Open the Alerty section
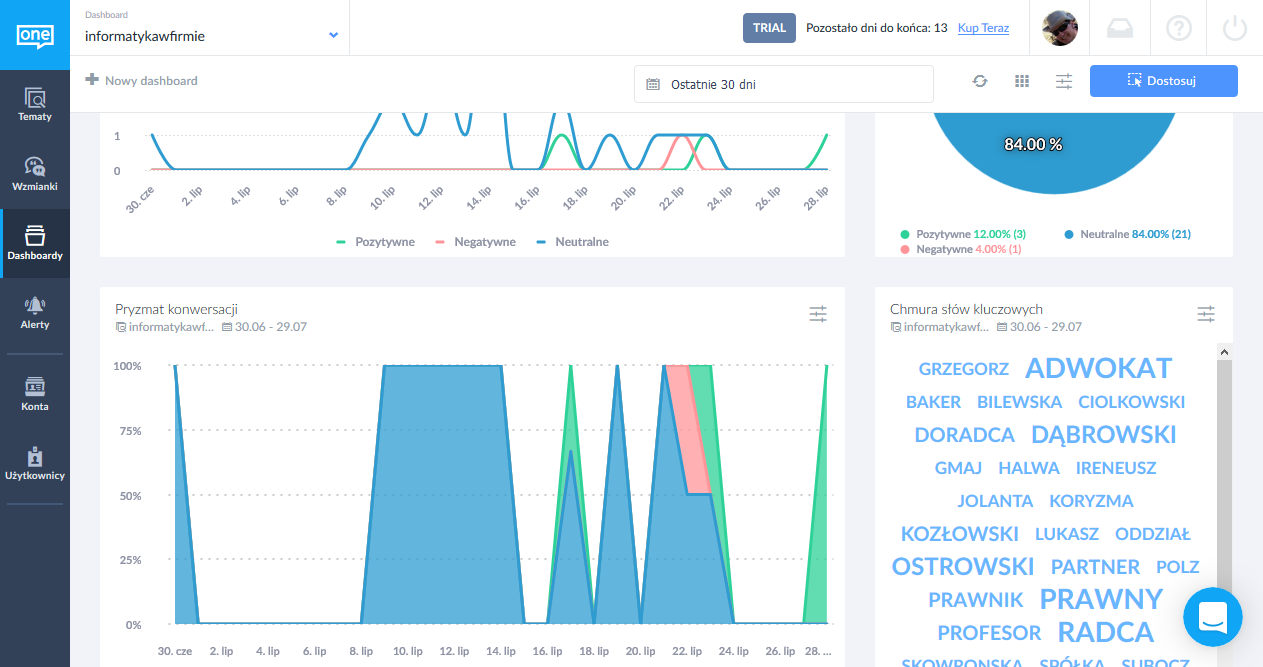 (35, 312)
